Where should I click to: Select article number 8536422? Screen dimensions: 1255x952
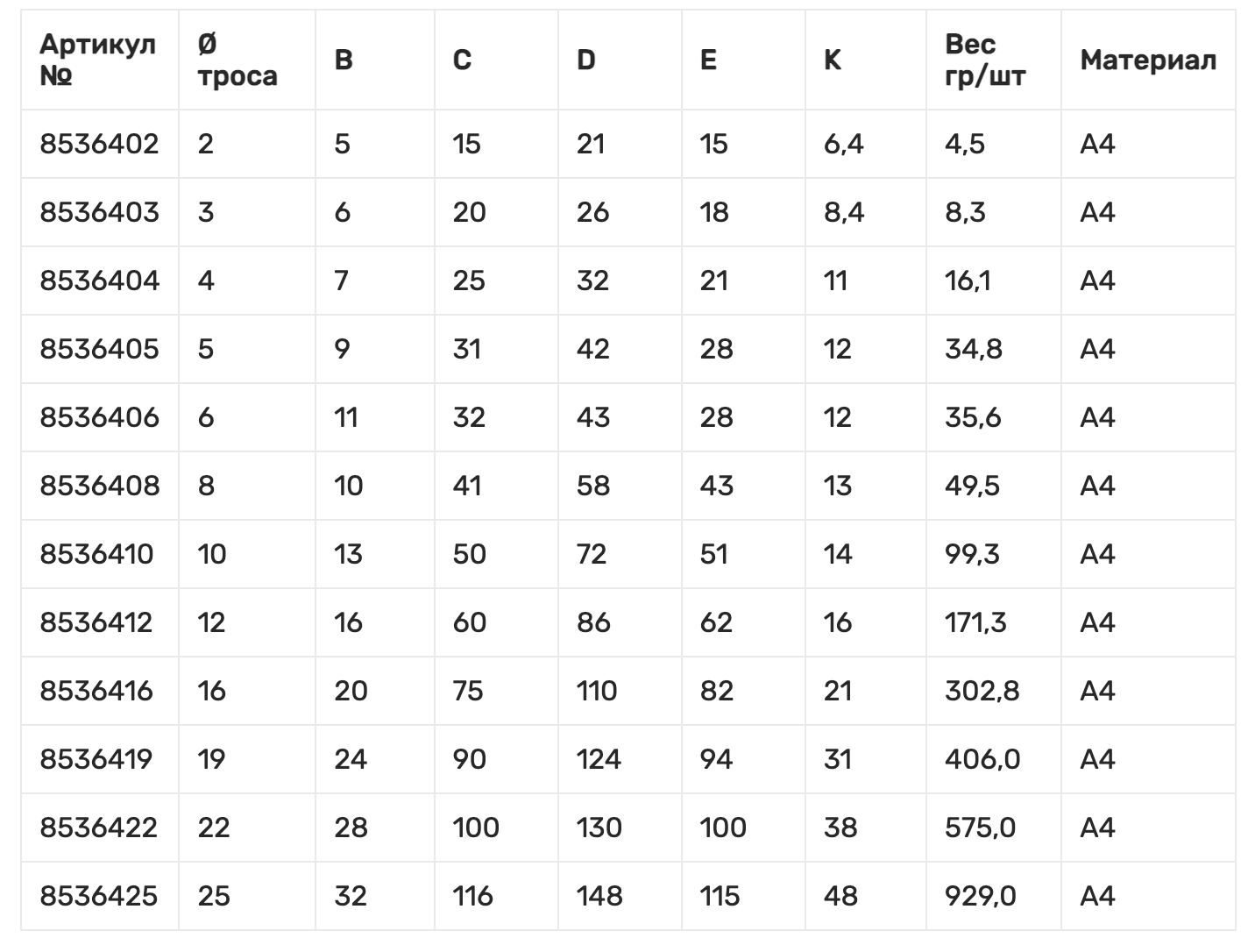99,828
